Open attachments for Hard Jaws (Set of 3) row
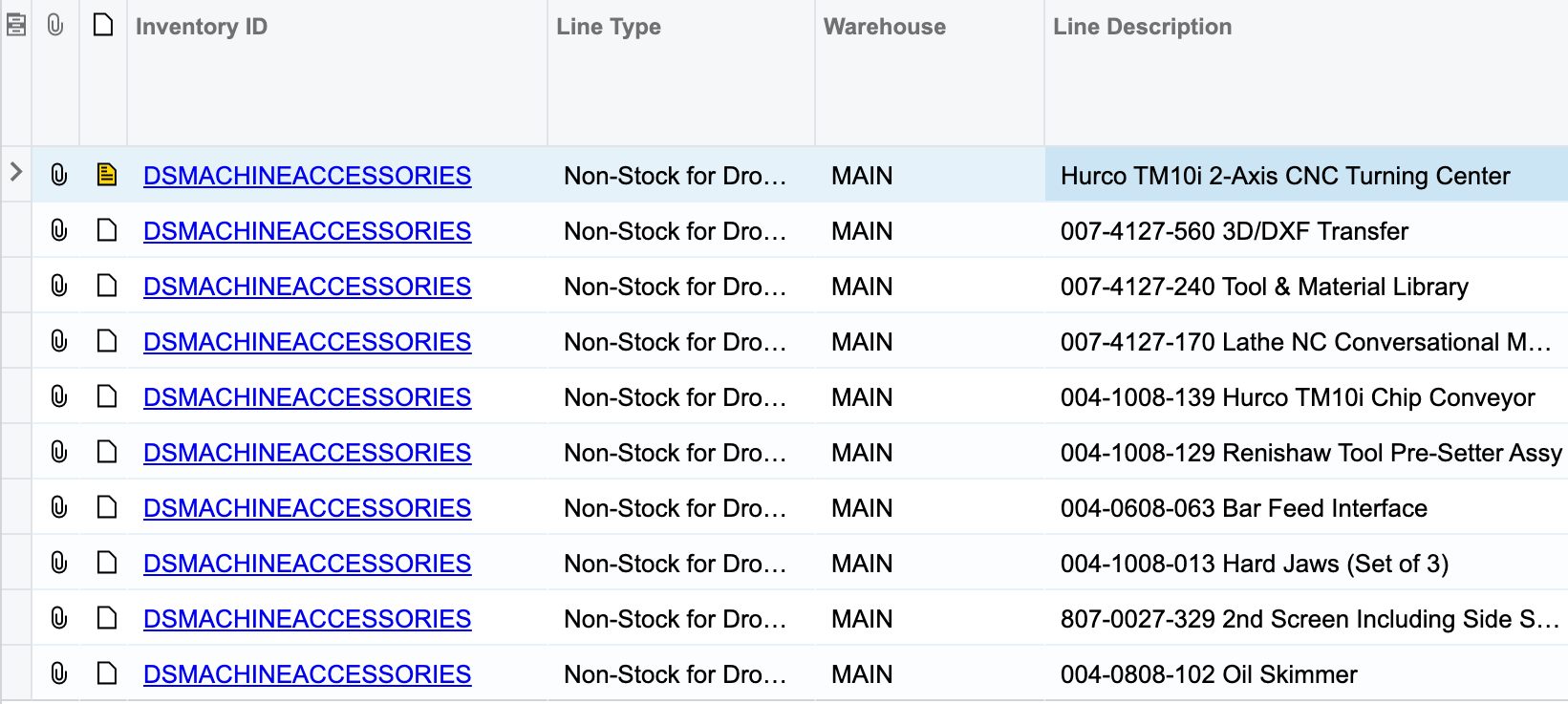 [58, 563]
